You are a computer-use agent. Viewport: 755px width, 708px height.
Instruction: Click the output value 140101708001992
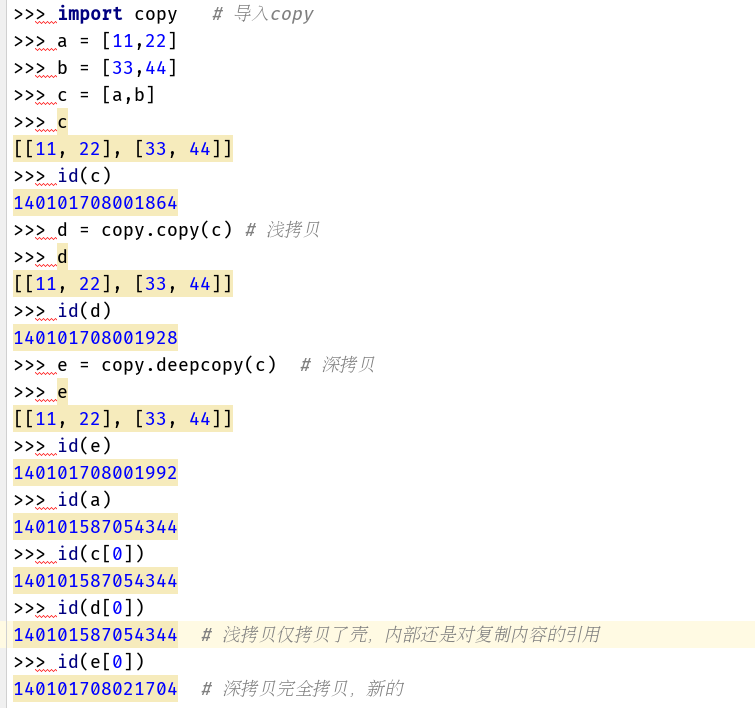[95, 472]
